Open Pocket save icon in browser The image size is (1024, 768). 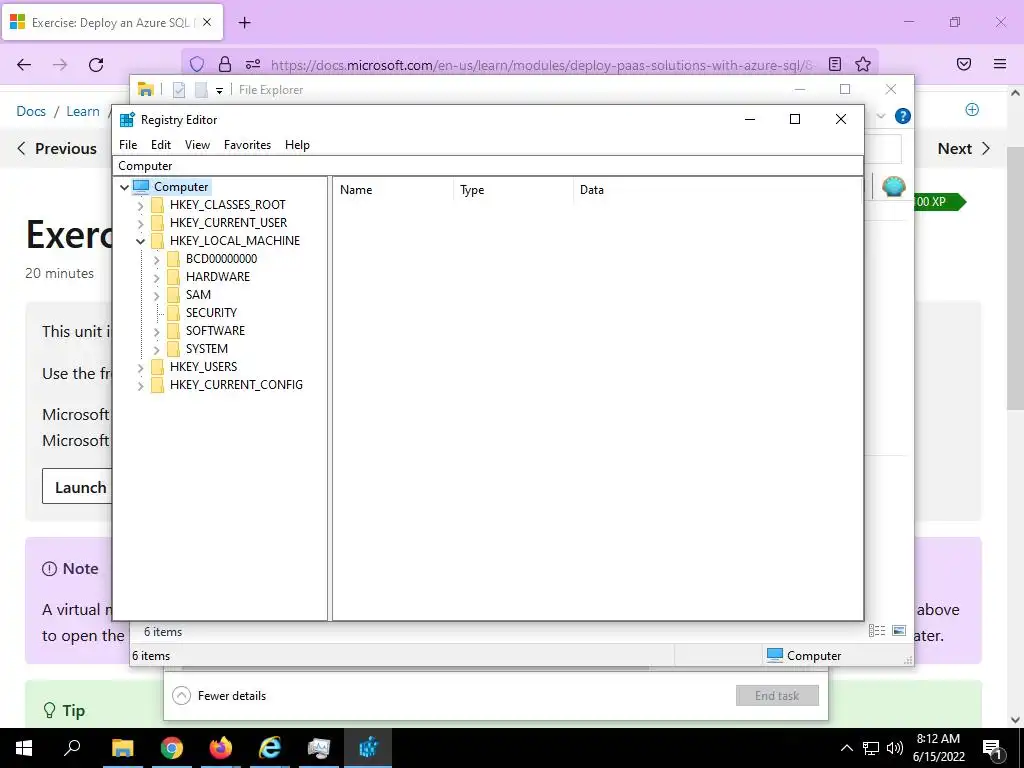pos(964,64)
